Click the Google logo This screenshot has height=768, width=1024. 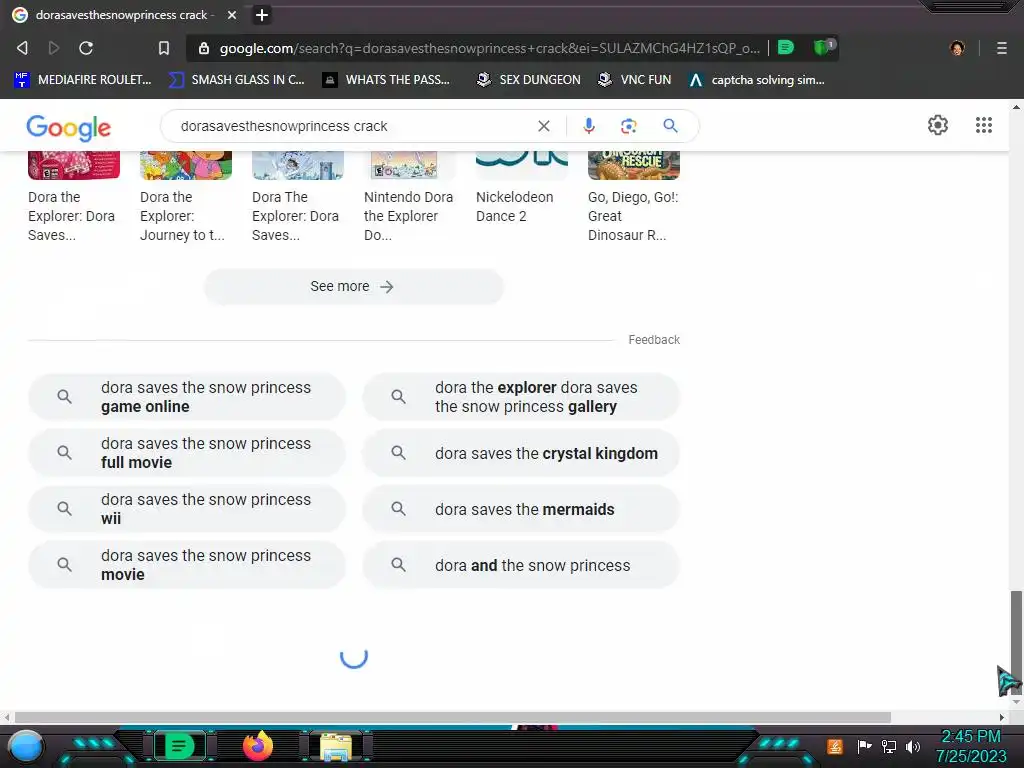[69, 127]
